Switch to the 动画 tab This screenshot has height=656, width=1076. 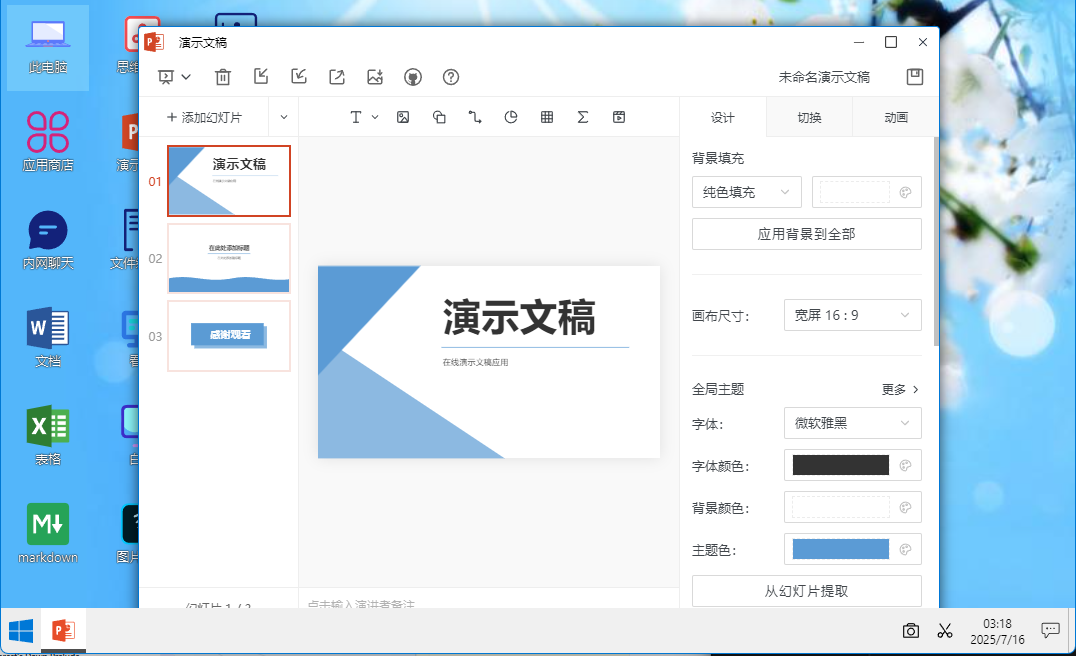[896, 117]
